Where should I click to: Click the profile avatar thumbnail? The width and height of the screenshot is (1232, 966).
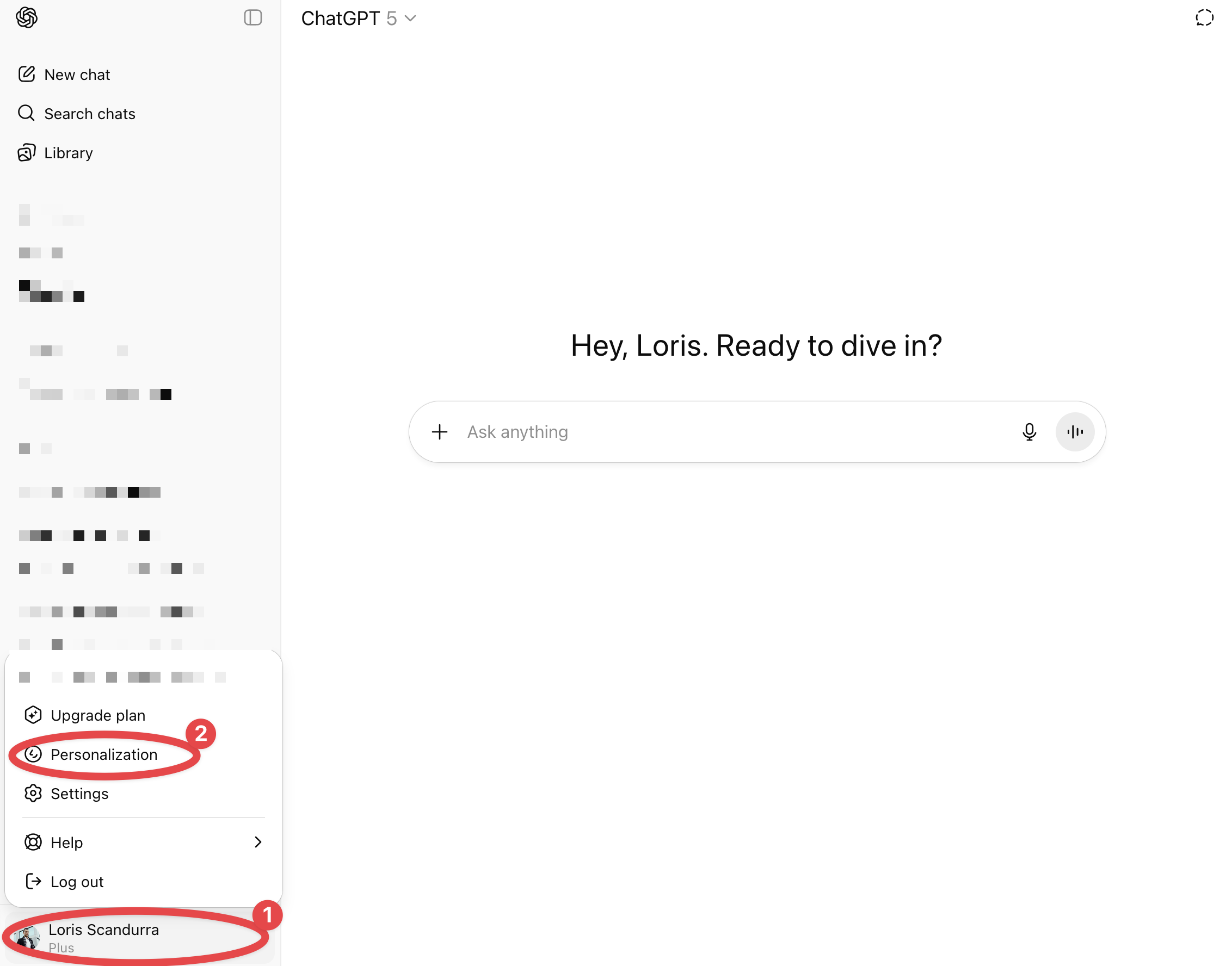point(27,938)
